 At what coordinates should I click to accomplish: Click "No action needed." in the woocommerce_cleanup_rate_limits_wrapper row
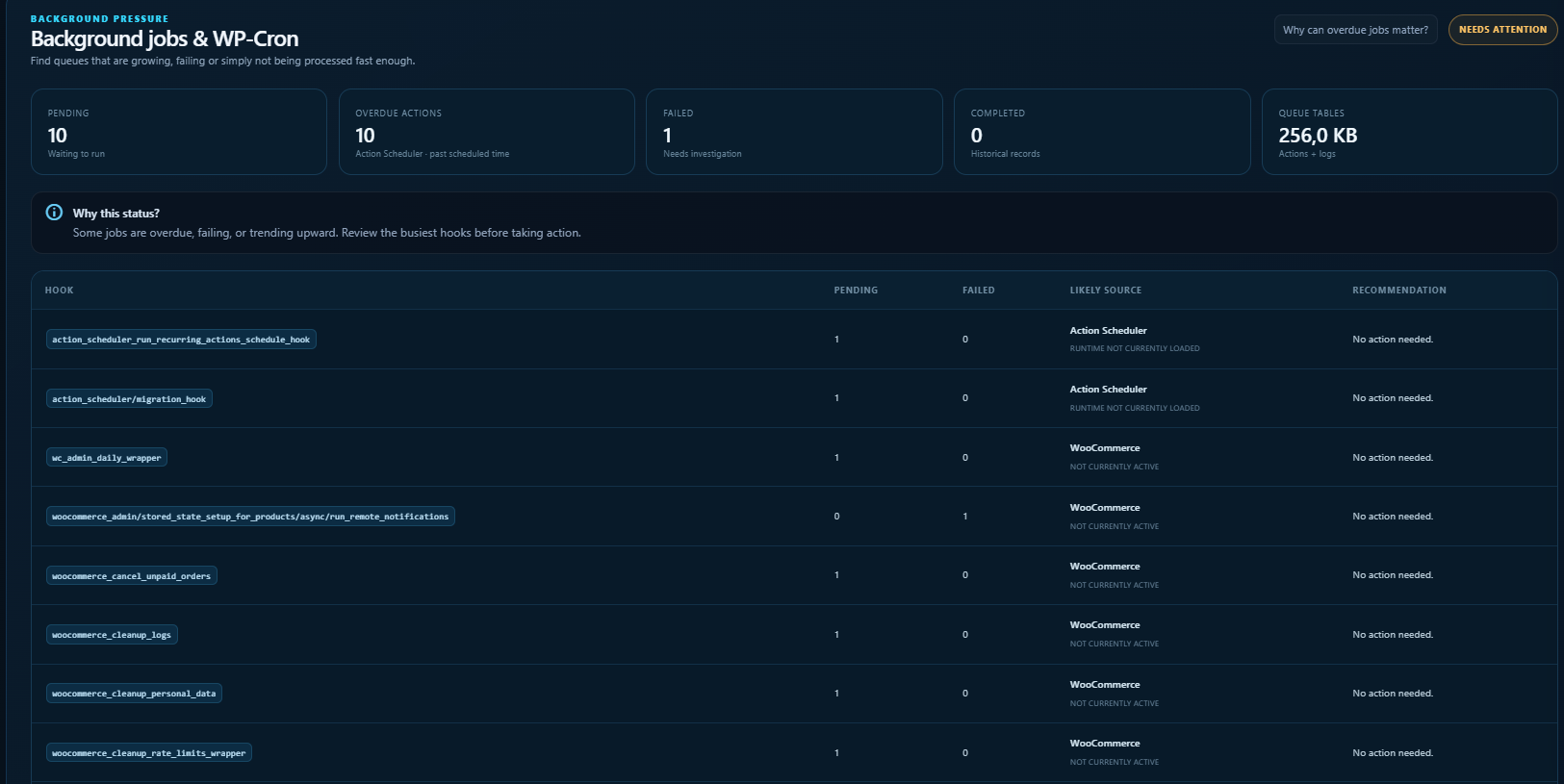[x=1393, y=753]
